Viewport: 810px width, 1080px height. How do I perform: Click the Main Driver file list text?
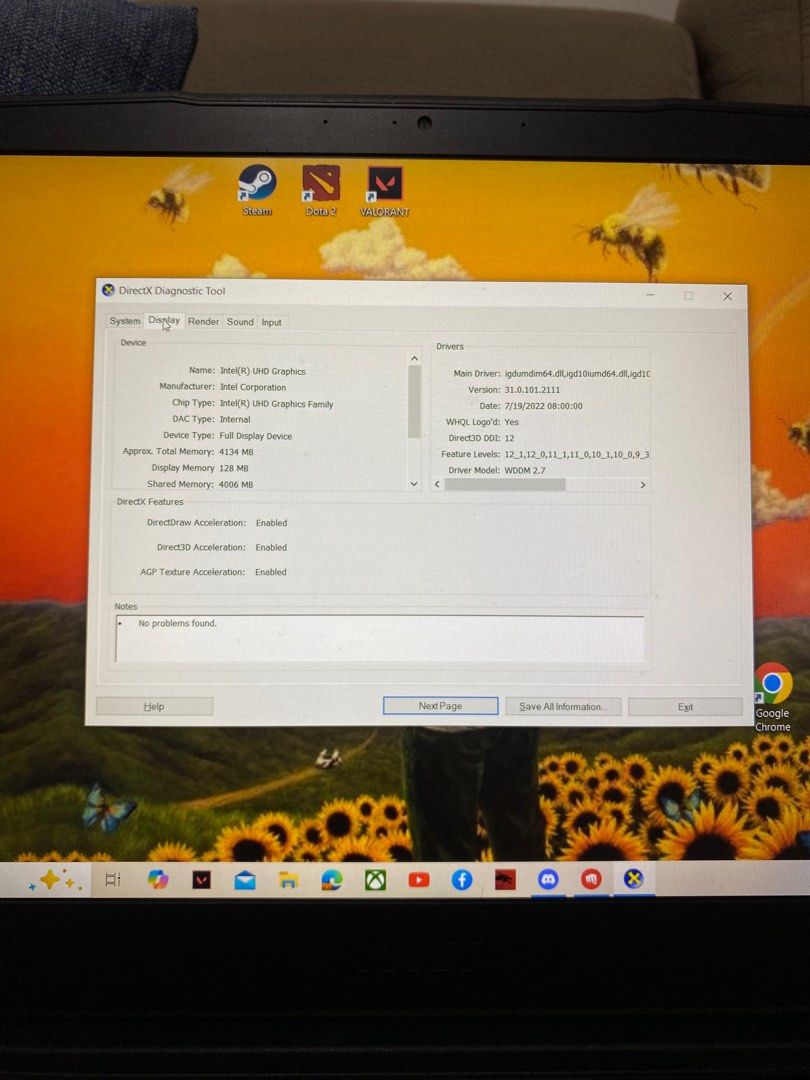pos(577,373)
